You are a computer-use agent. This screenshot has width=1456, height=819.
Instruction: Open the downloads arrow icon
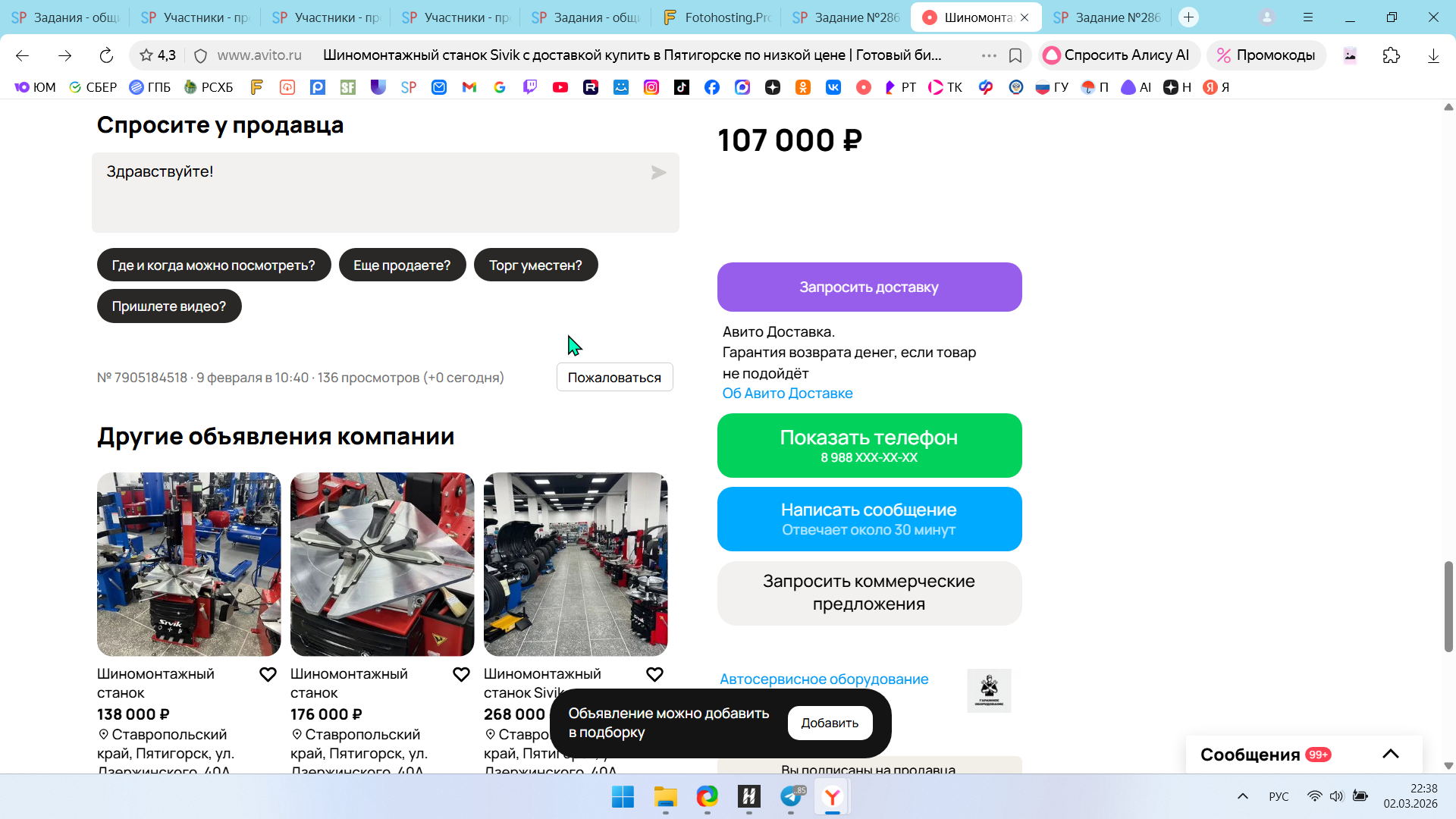tap(1432, 55)
